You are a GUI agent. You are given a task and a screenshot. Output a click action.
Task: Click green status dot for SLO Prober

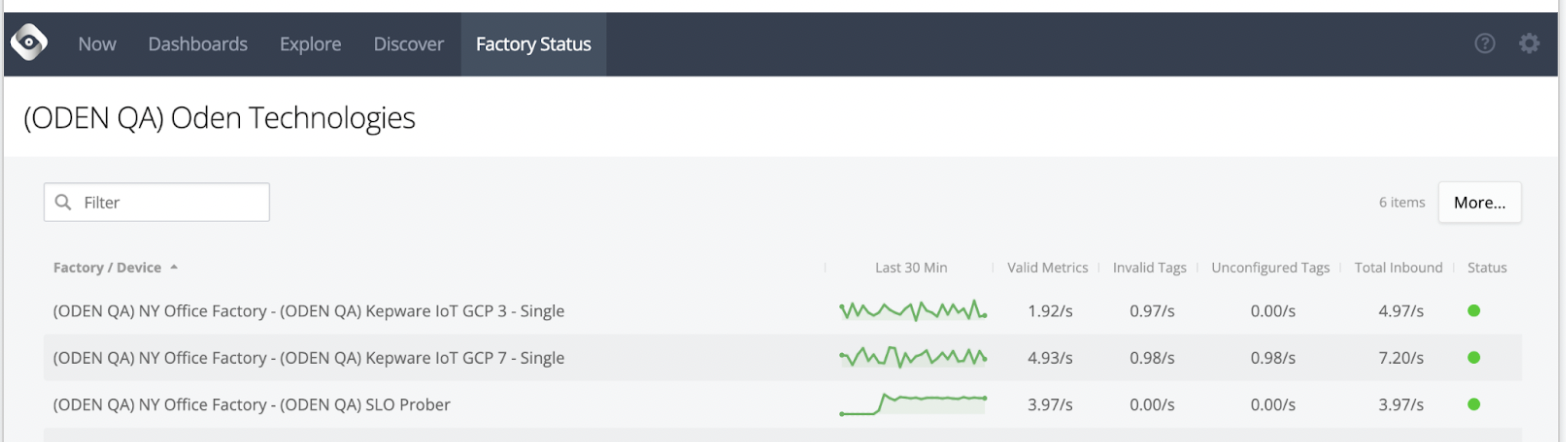click(x=1473, y=404)
